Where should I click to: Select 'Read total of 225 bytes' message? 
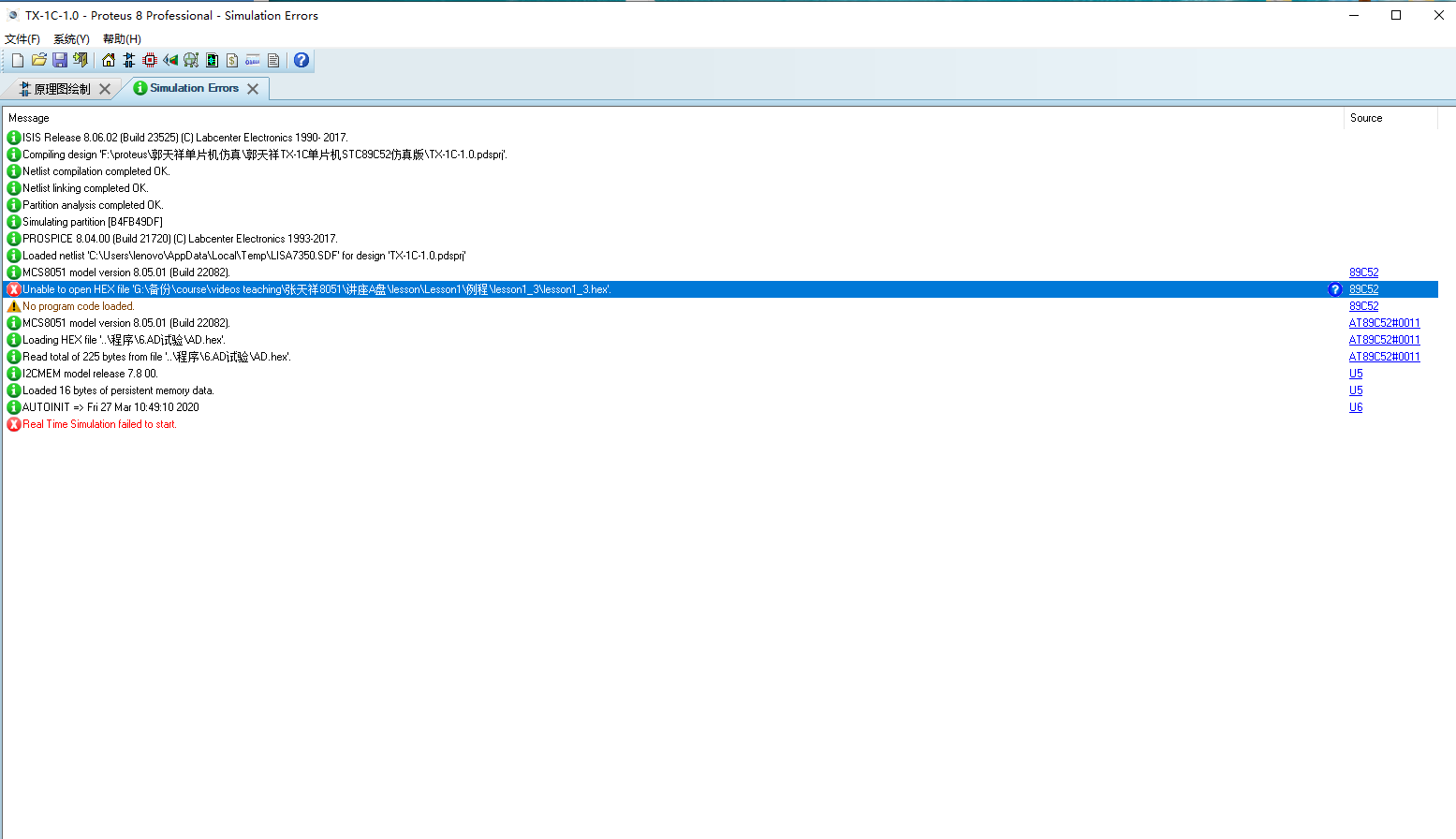pos(156,357)
